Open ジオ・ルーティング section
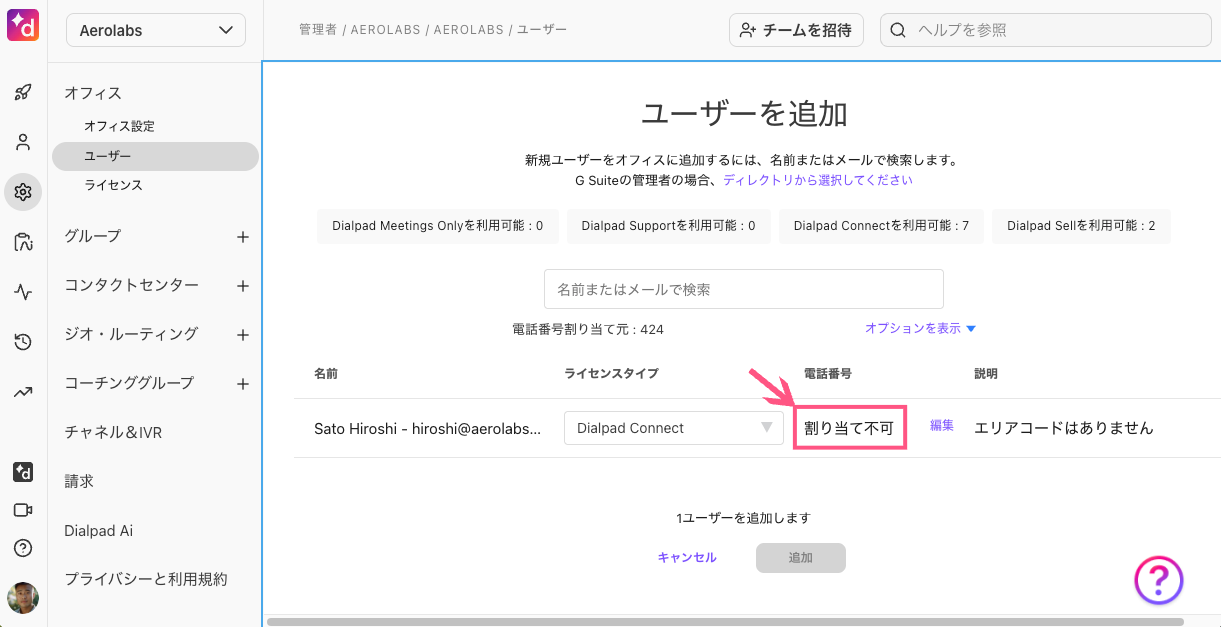The width and height of the screenshot is (1221, 627). pos(131,334)
